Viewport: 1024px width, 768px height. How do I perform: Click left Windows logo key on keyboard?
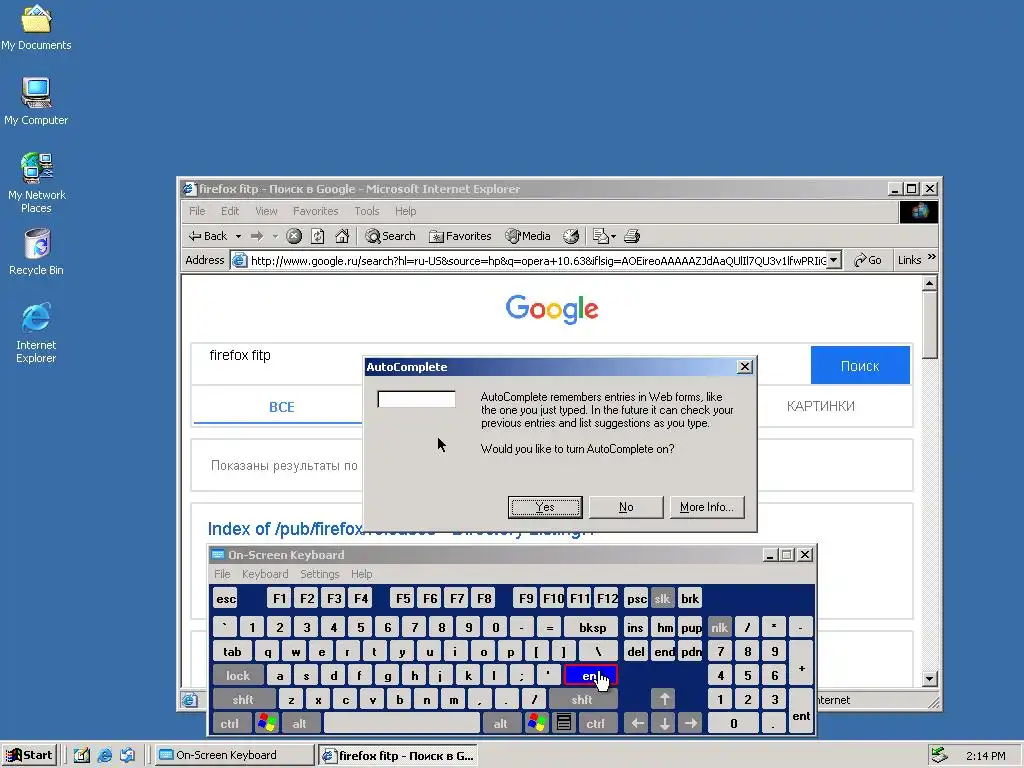click(x=266, y=724)
